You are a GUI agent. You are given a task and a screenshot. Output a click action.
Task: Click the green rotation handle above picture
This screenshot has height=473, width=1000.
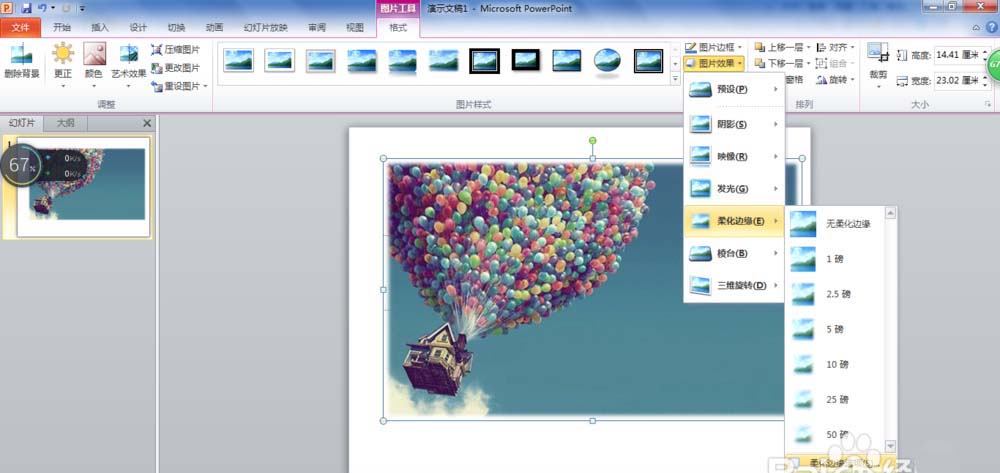coord(592,140)
